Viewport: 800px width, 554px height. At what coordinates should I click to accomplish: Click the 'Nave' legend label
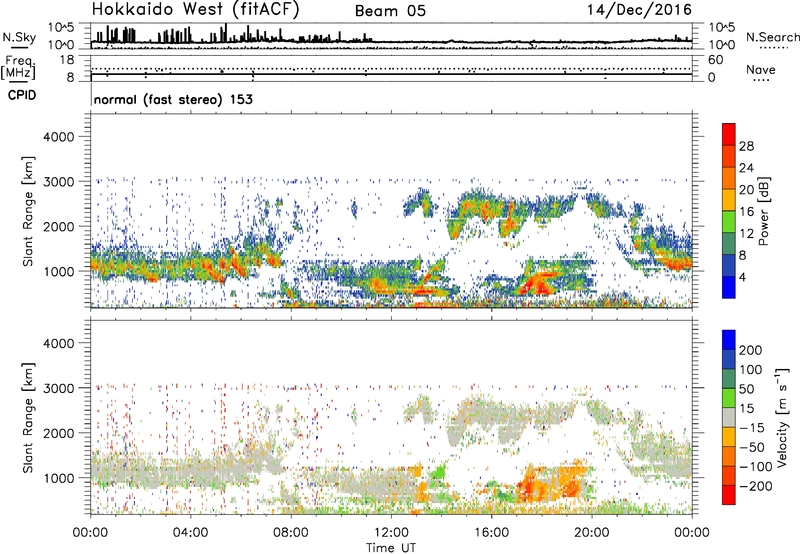click(760, 70)
